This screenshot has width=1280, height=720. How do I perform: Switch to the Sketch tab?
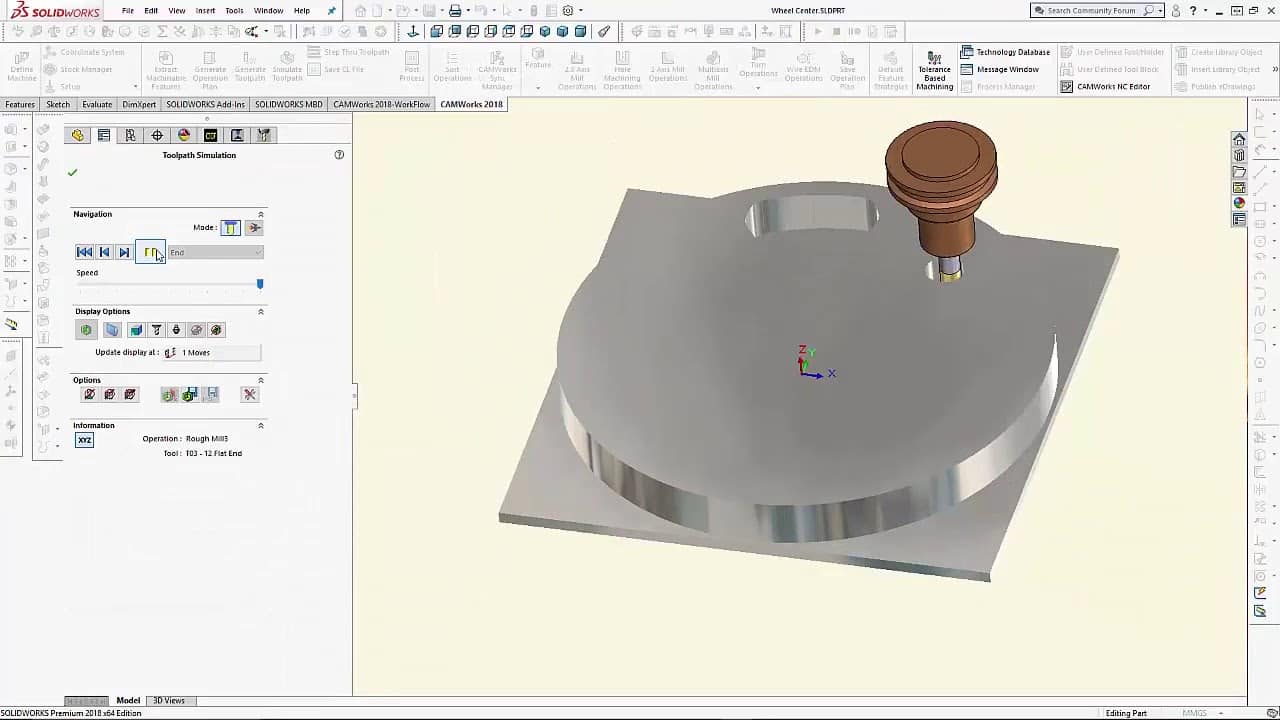pyautogui.click(x=58, y=104)
